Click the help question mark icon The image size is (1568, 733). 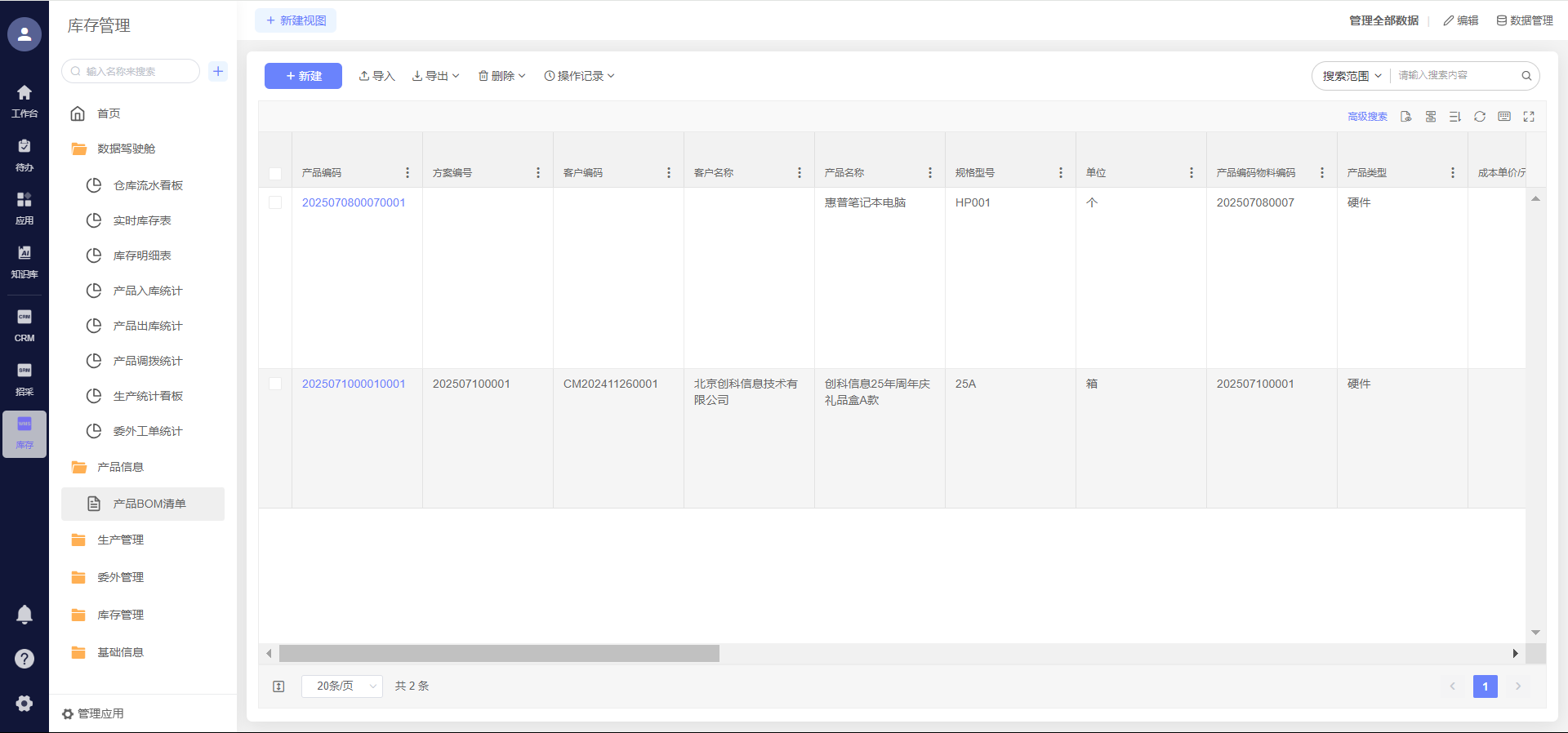point(24,659)
